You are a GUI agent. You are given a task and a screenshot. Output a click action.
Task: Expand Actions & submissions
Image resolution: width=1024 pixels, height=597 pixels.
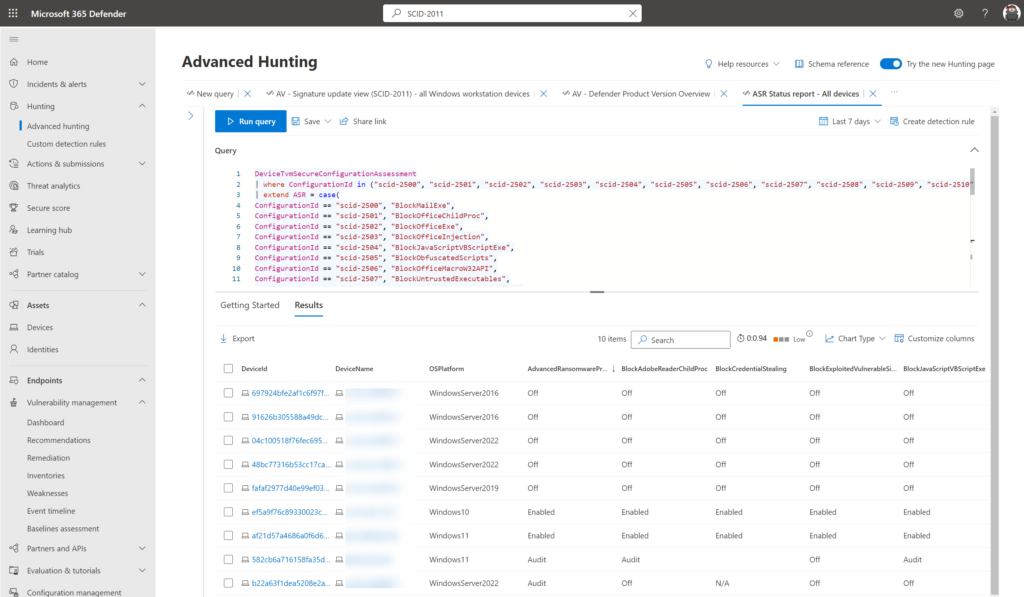[142, 164]
